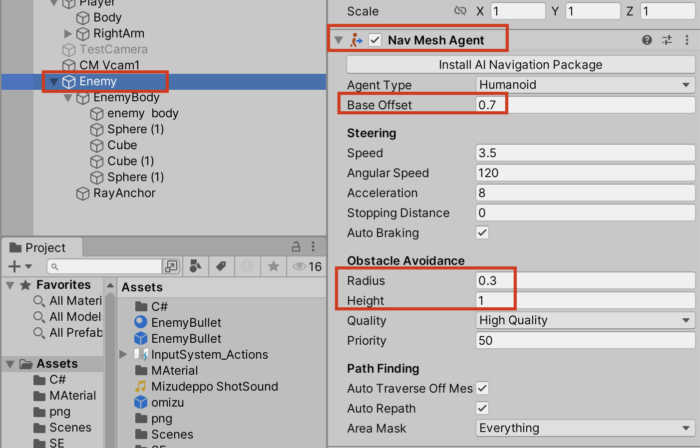Uncheck the Auto Braking checkbox

pyautogui.click(x=482, y=233)
